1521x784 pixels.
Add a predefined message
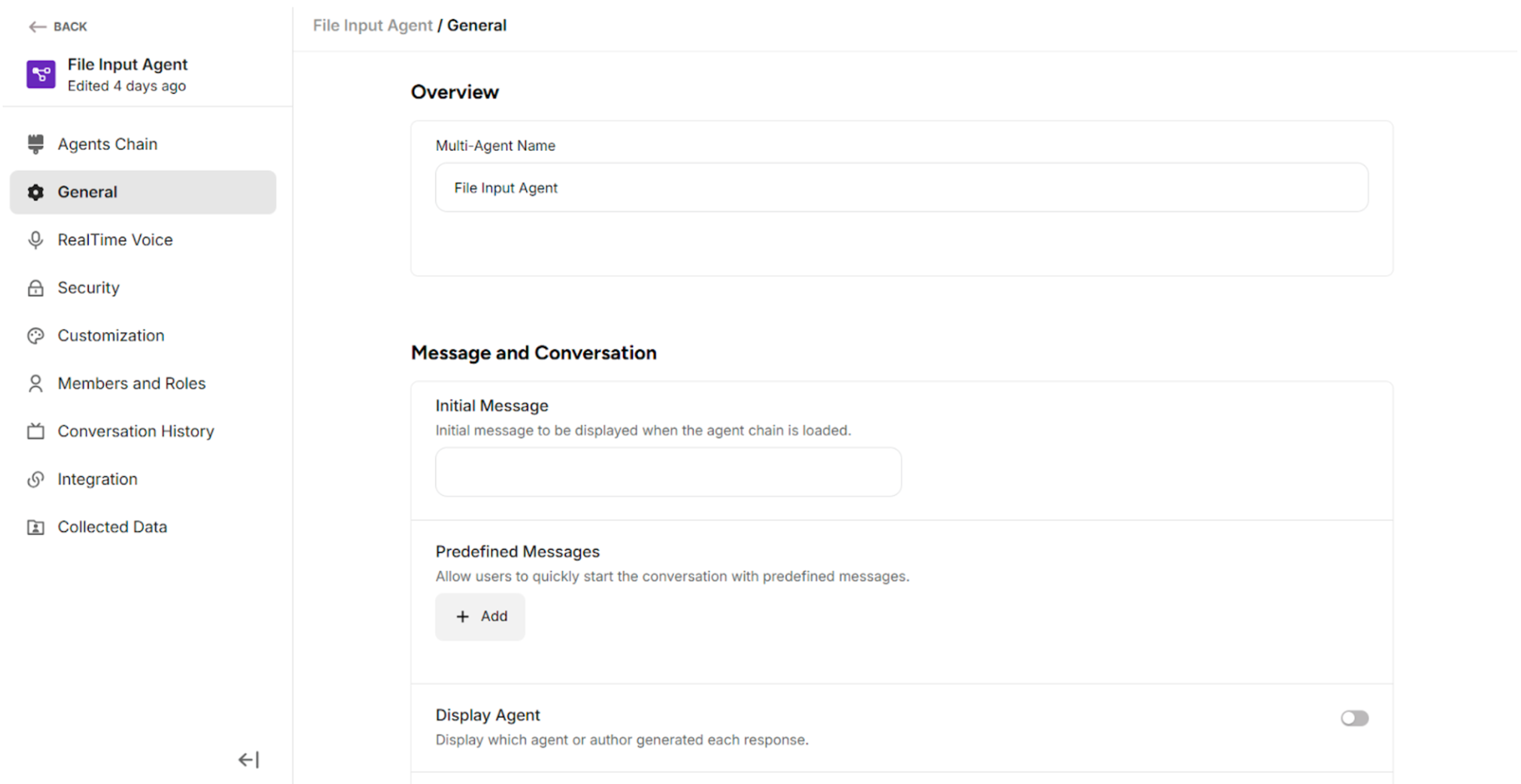pyautogui.click(x=480, y=616)
